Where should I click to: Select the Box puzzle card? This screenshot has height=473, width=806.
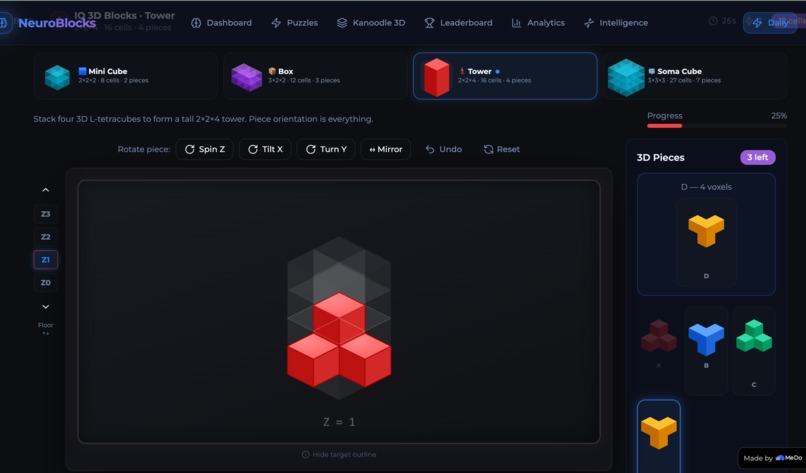tap(316, 76)
